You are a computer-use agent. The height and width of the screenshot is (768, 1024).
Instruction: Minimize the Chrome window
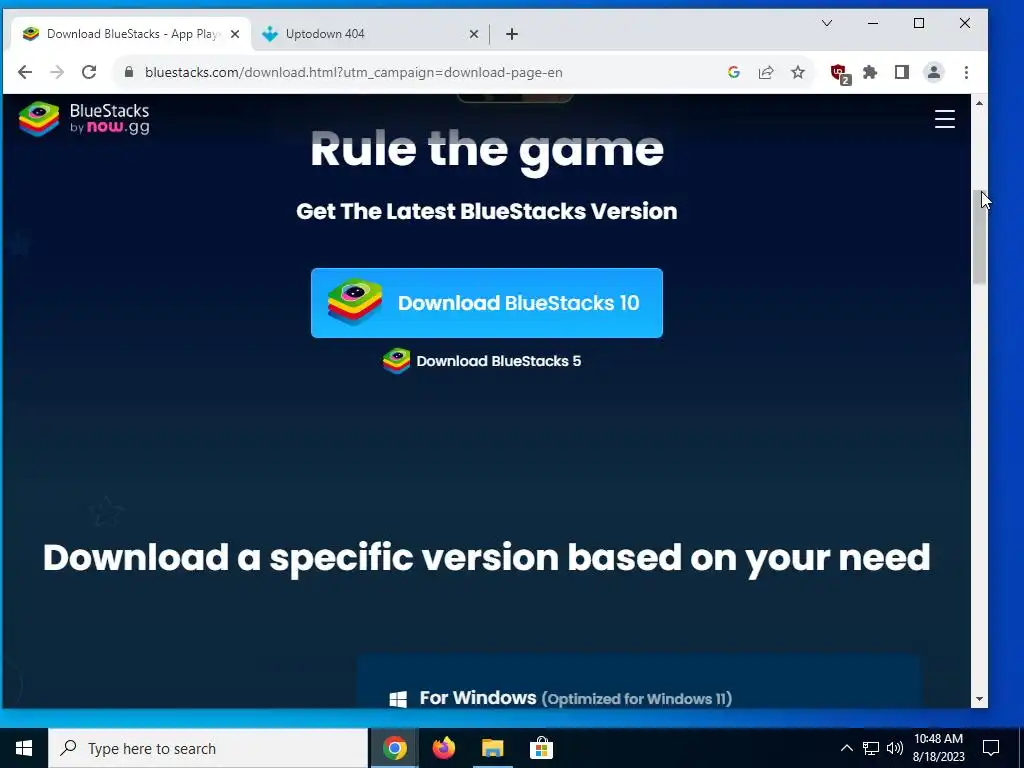point(872,23)
